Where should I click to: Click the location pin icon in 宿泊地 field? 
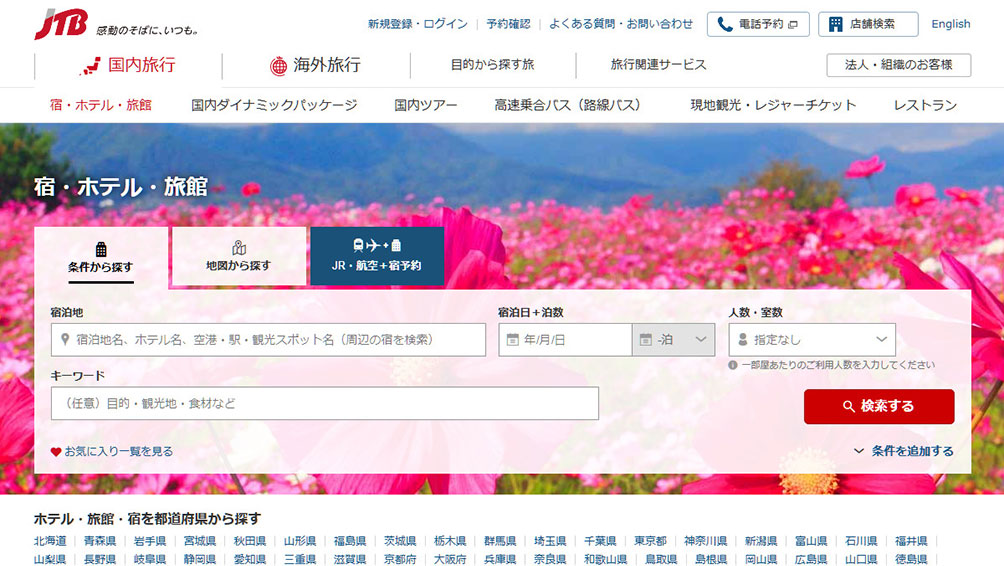[65, 339]
